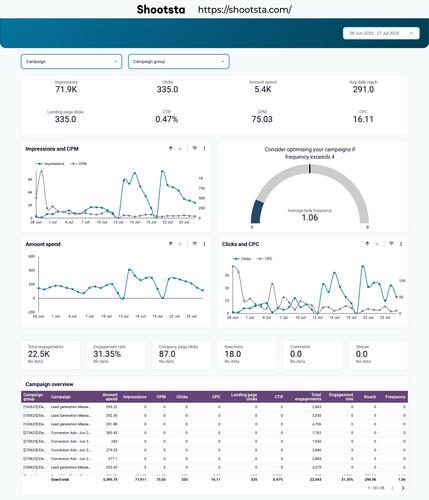The height and width of the screenshot is (500, 429).
Task: Open the date range picker dropdown
Action: coord(381,33)
